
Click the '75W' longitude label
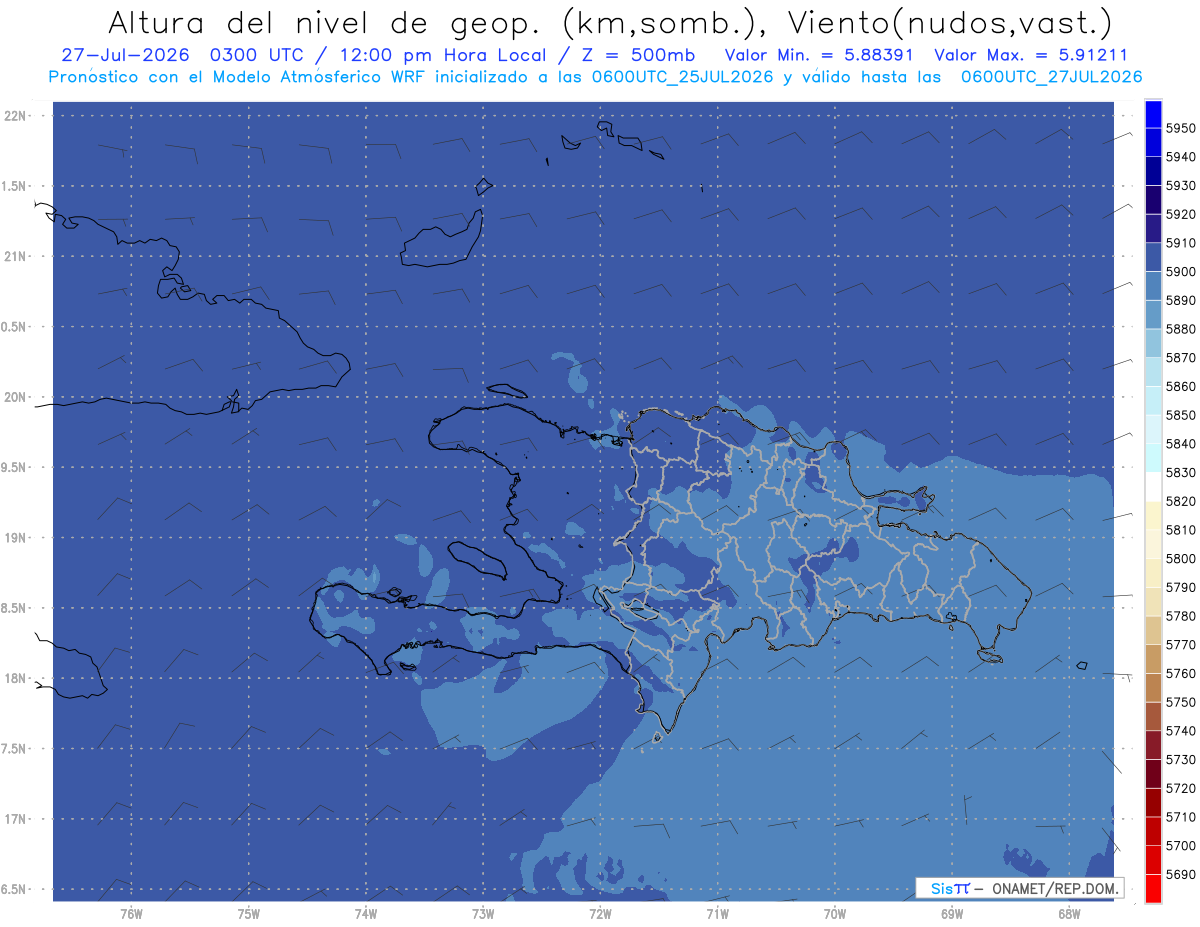(249, 913)
